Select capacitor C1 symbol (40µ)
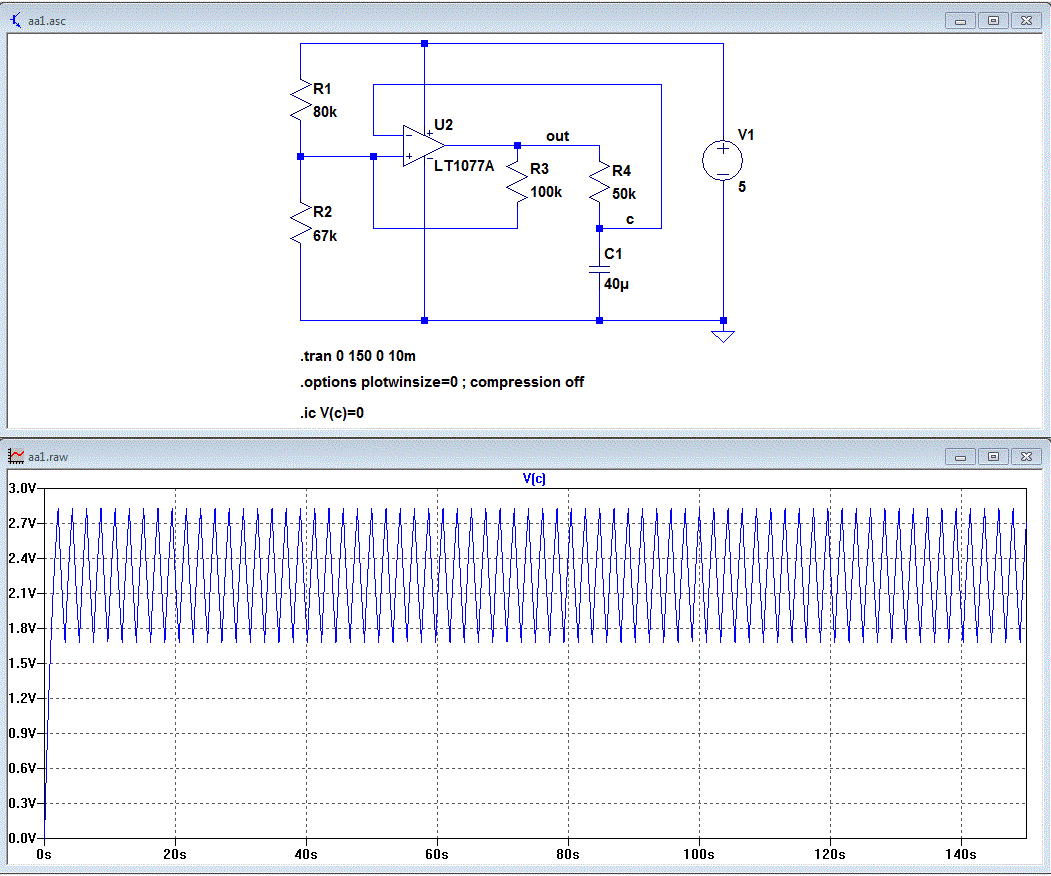This screenshot has width=1051, height=876. coord(599,269)
